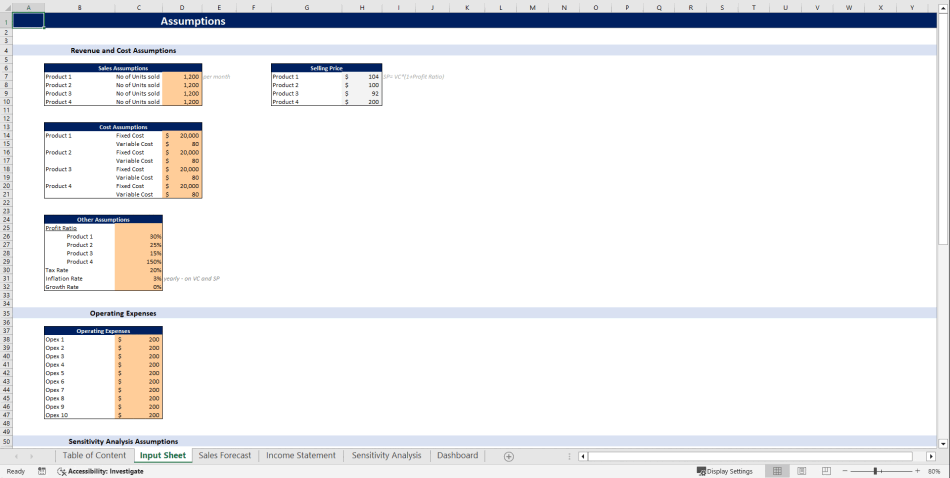Click the 80% zoom level button
Screen dimensions: 950x478
[x=934, y=471]
